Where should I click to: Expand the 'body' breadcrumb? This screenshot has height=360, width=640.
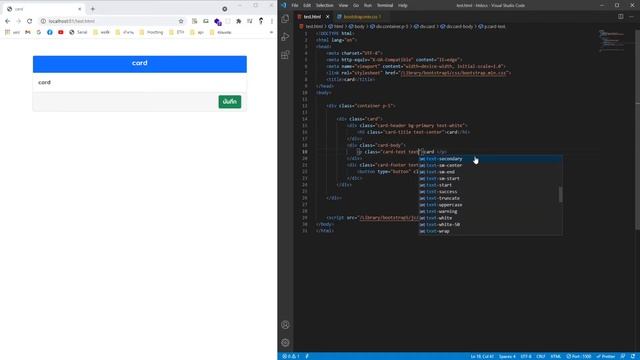point(357,27)
